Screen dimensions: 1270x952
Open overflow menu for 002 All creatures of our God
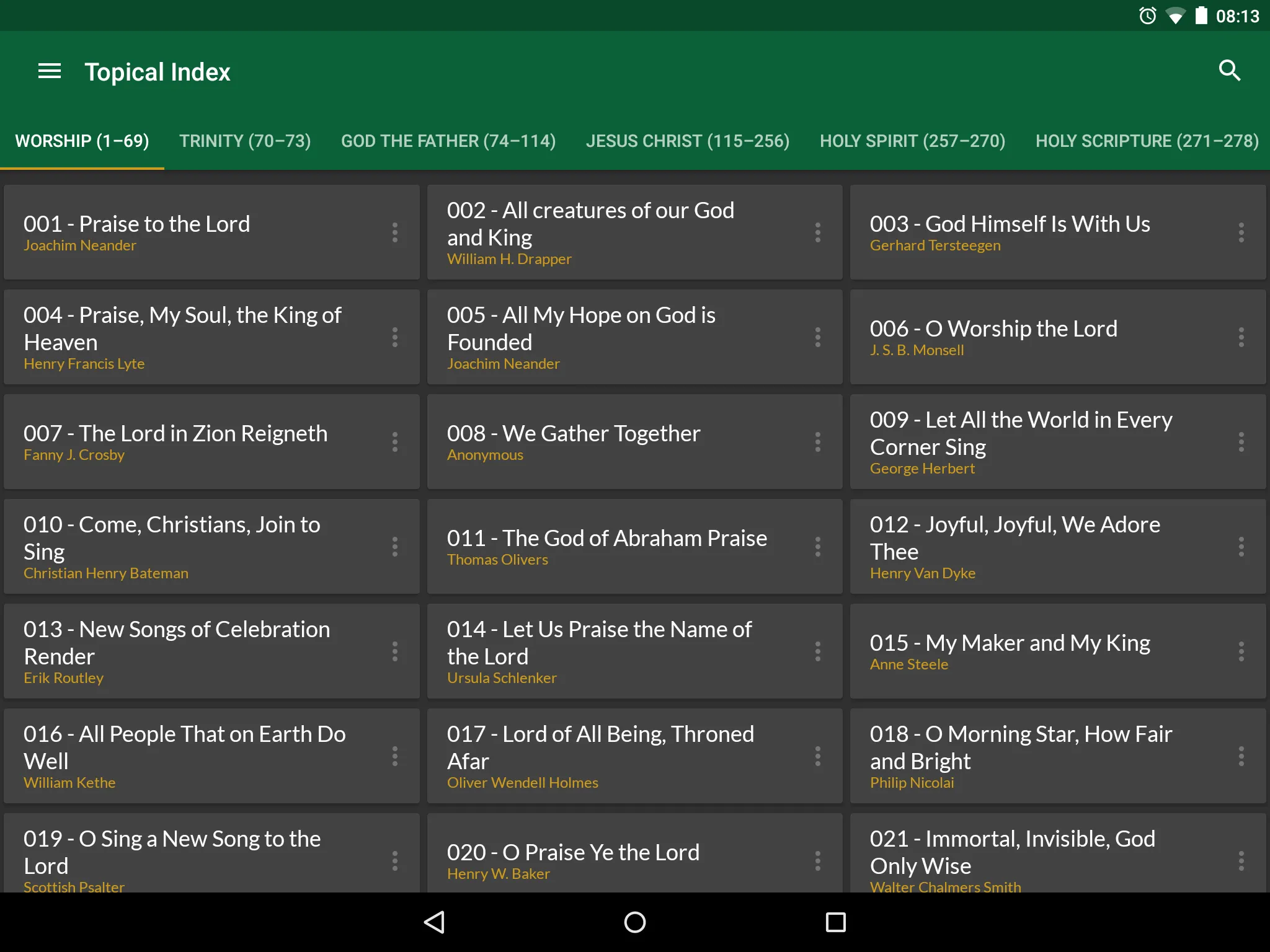pos(818,232)
